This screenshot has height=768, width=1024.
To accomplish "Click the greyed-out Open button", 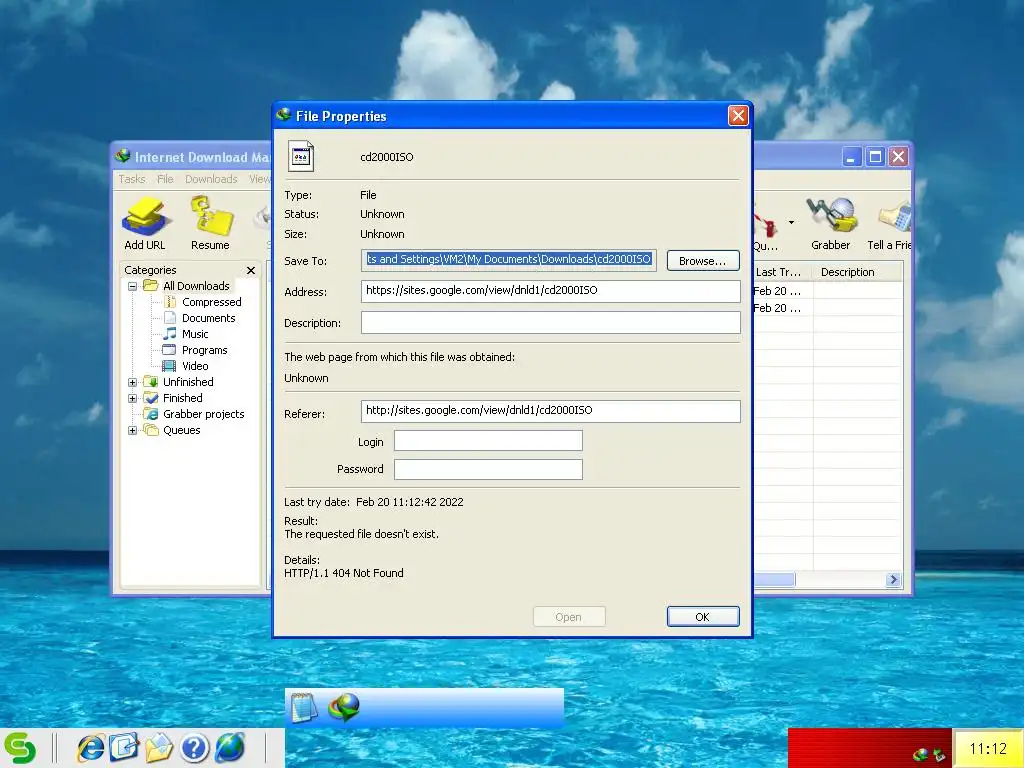I will point(569,616).
